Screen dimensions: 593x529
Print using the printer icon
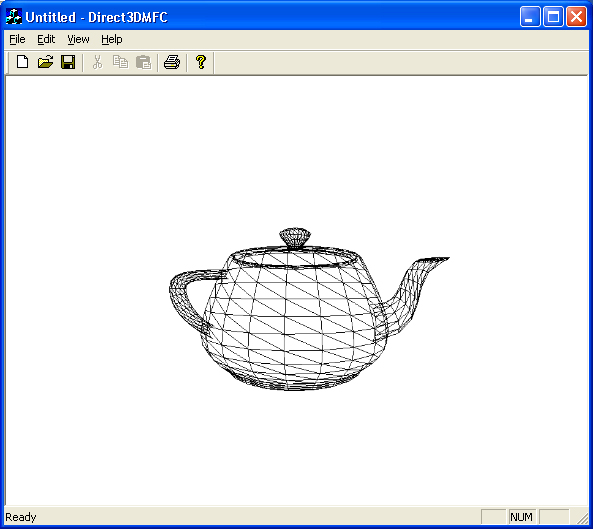click(x=172, y=62)
